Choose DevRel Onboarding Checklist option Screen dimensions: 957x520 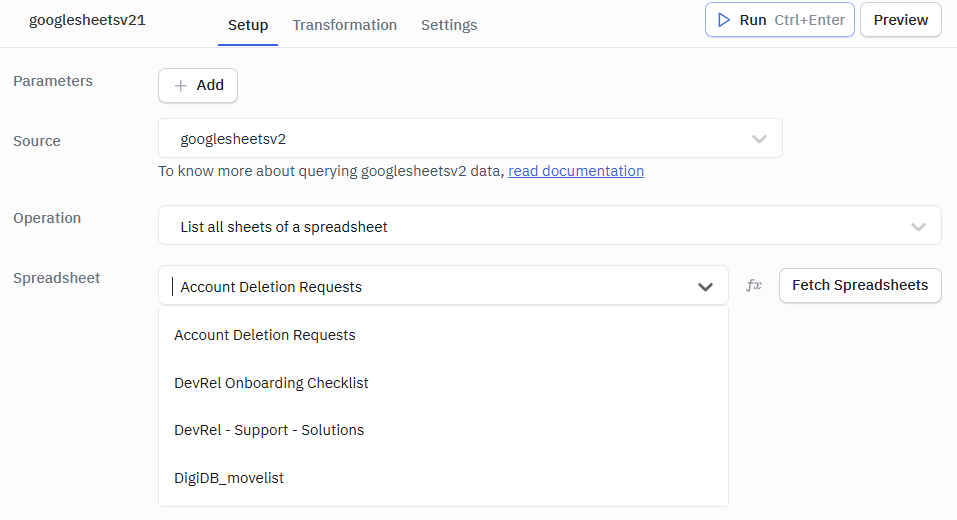click(443, 383)
